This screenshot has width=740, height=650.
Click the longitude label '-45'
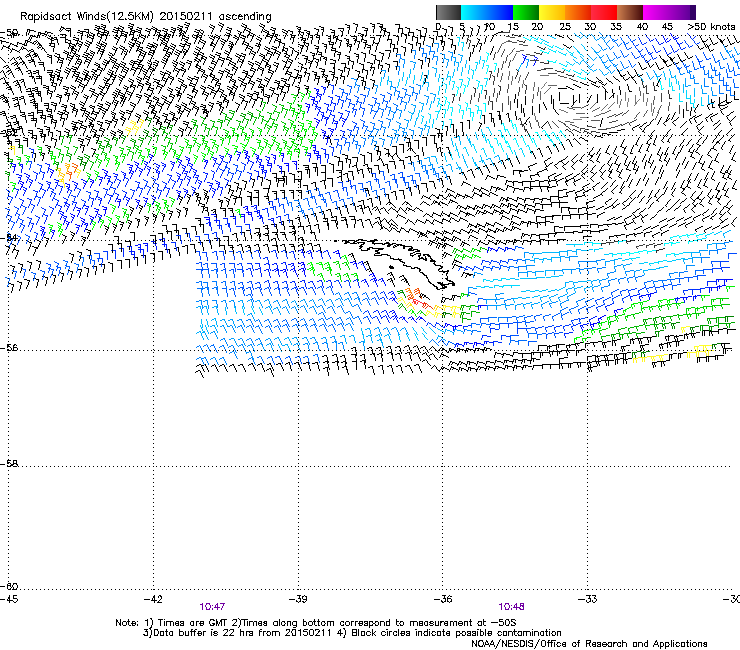tap(8, 599)
